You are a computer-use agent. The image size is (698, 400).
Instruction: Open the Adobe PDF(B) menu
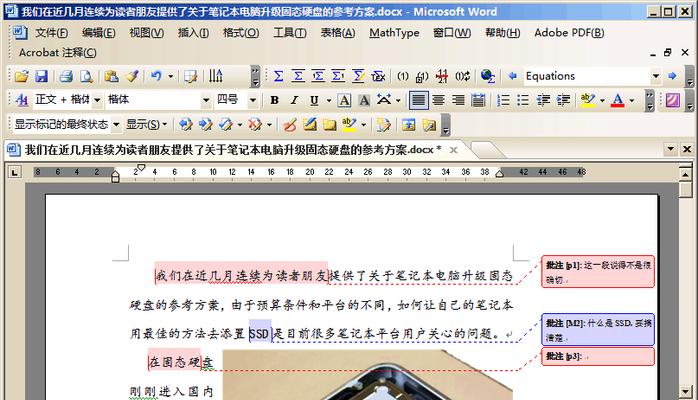click(569, 32)
